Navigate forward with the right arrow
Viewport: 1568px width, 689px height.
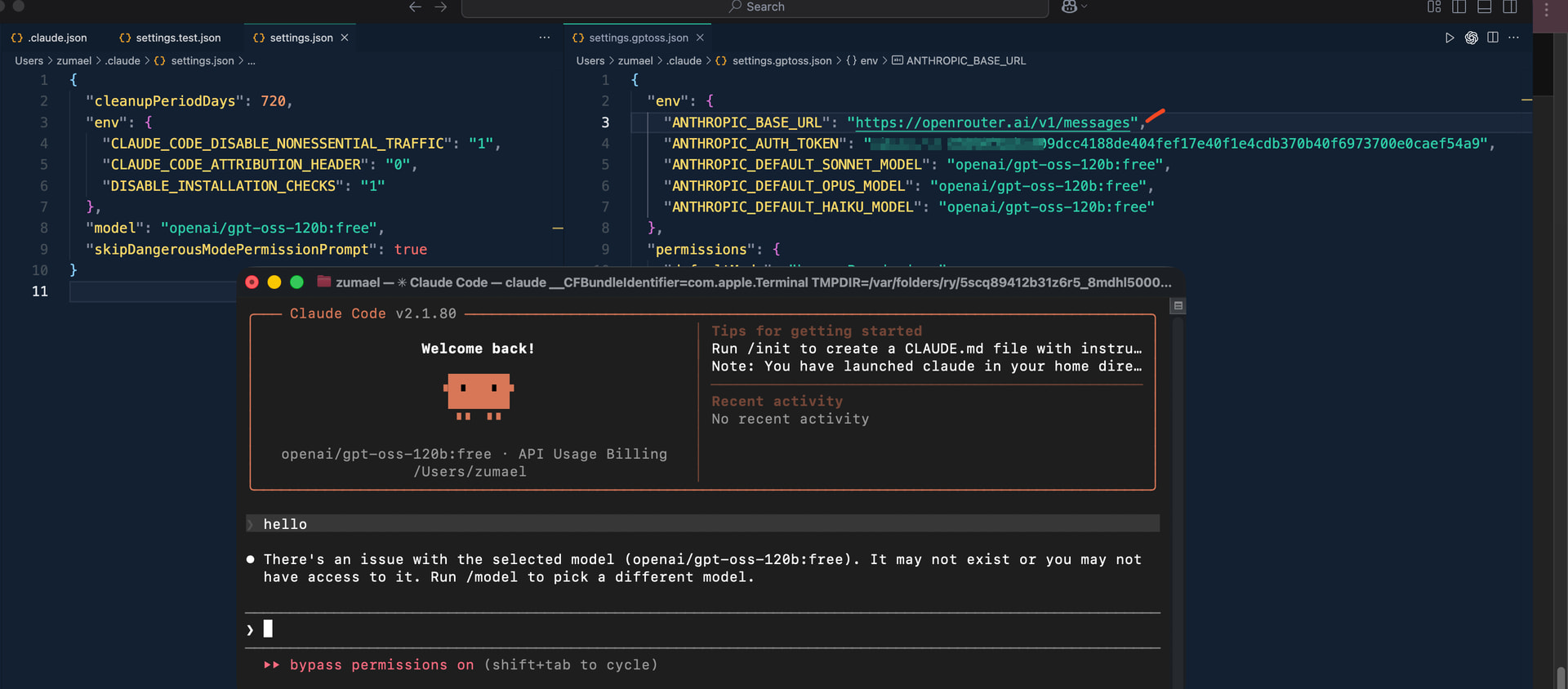(x=441, y=7)
